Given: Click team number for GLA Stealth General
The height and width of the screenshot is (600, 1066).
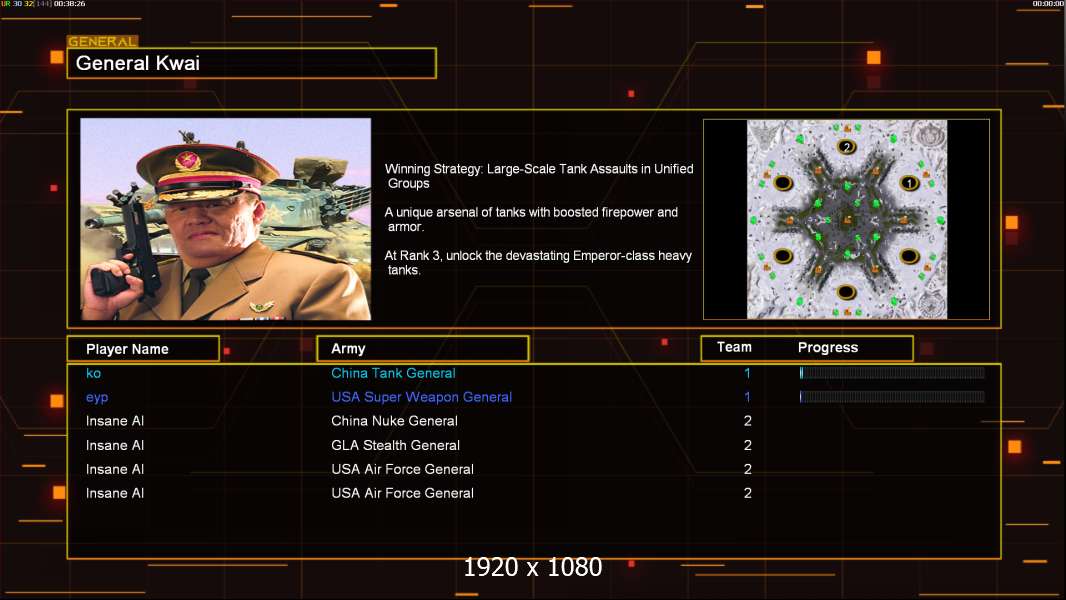Looking at the screenshot, I should [747, 445].
